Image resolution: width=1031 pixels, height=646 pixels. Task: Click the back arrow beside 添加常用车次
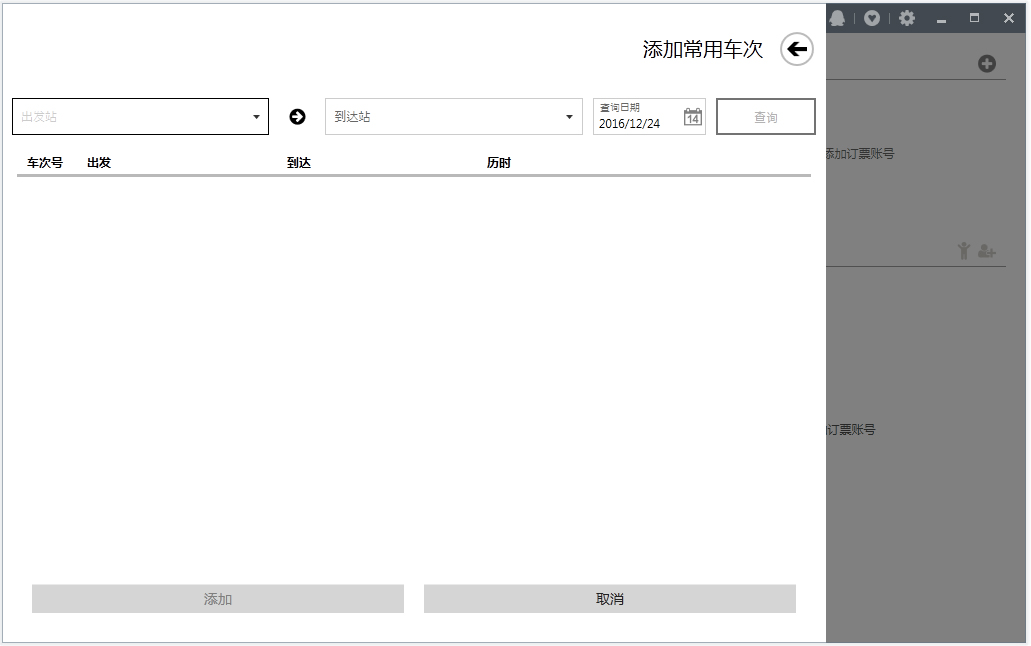click(x=797, y=49)
